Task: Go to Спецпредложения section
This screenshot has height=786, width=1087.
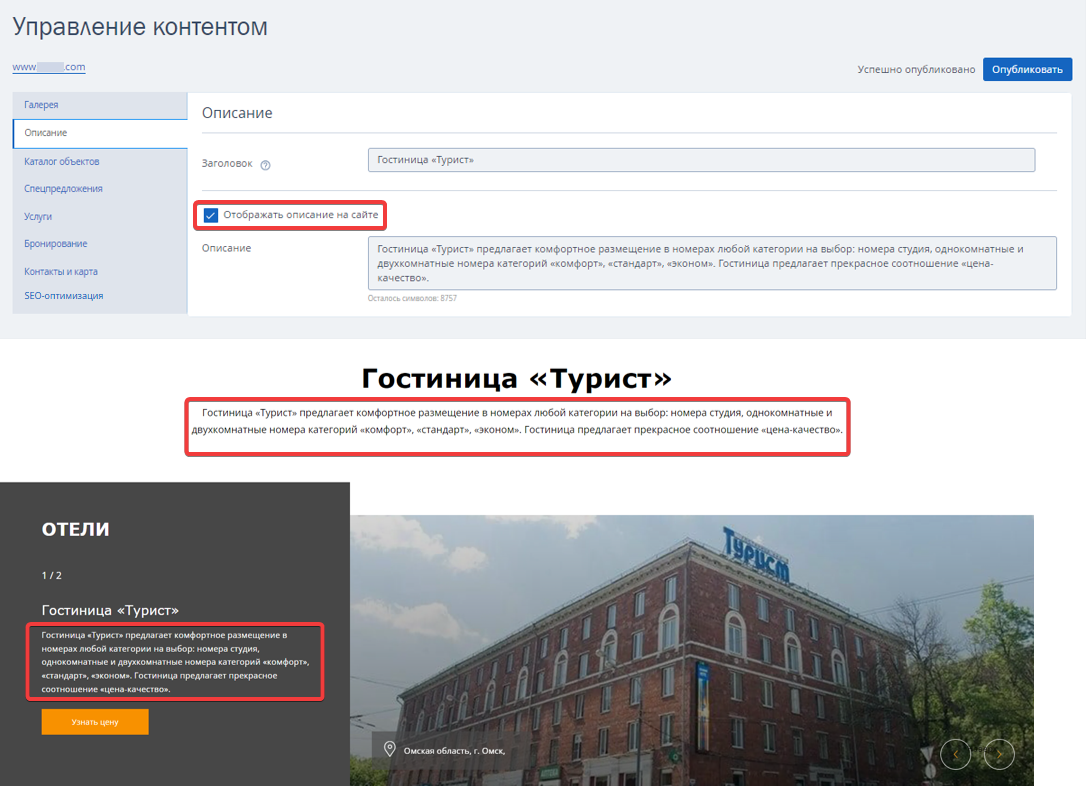Action: (63, 189)
